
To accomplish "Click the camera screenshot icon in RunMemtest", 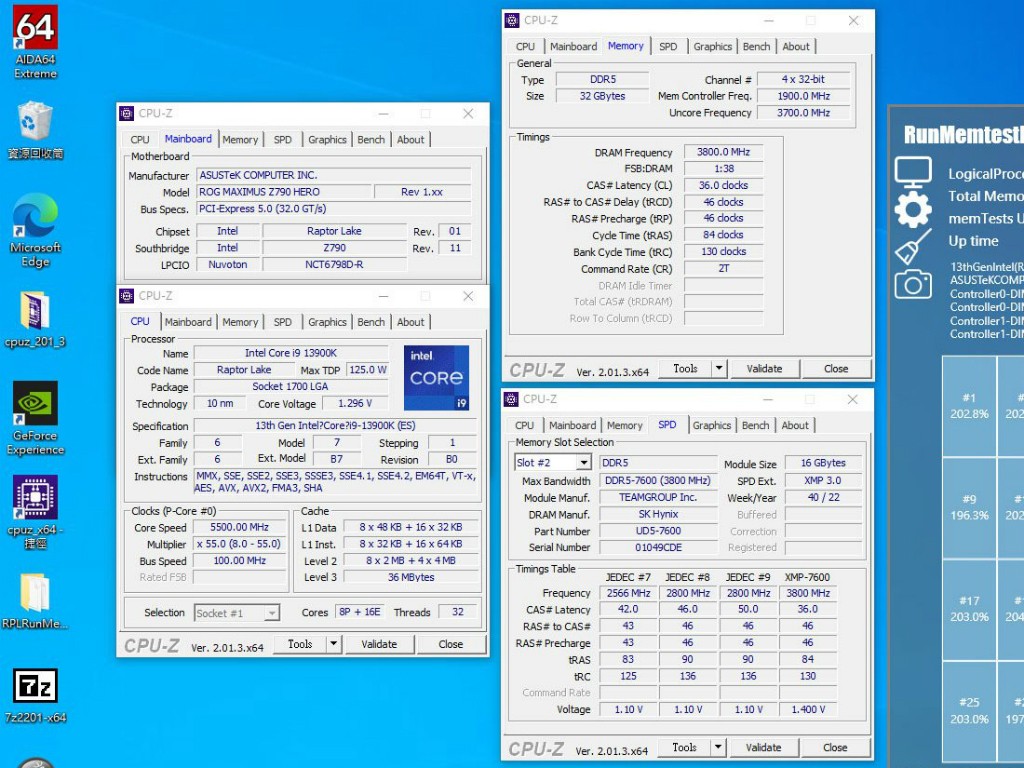I will pos(912,284).
